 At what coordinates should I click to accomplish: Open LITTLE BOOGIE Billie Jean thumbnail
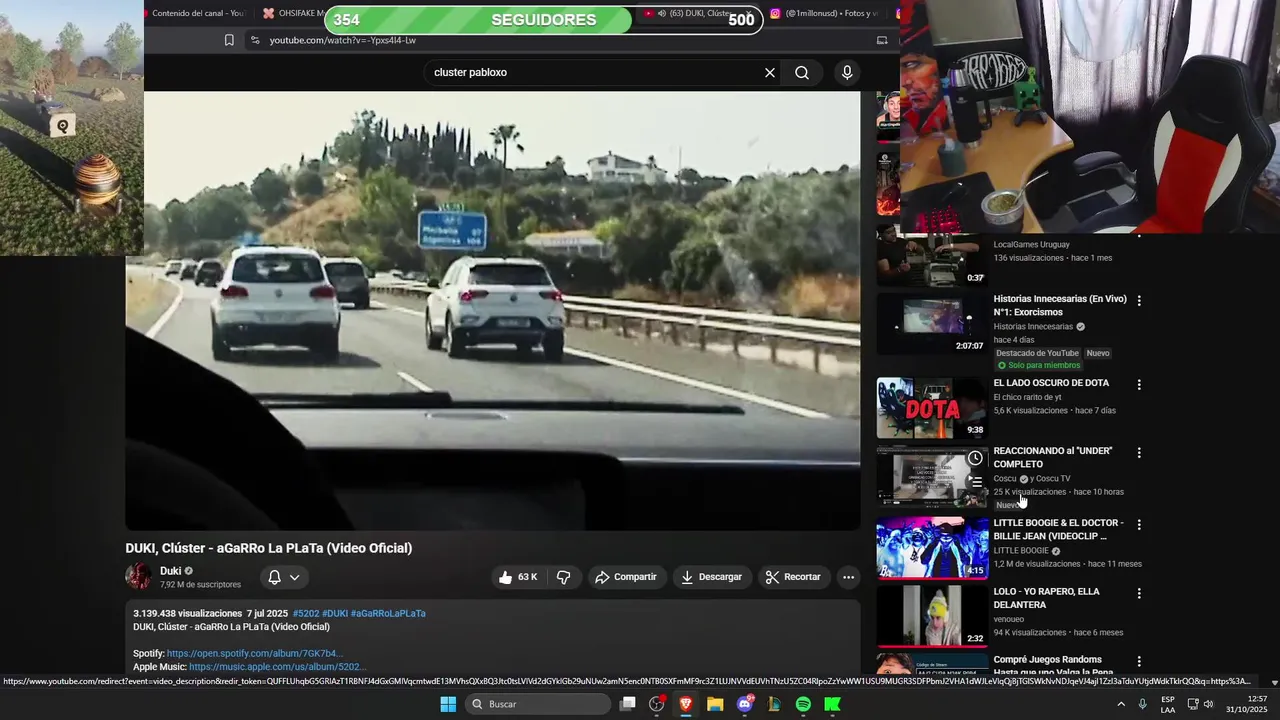coord(932,548)
